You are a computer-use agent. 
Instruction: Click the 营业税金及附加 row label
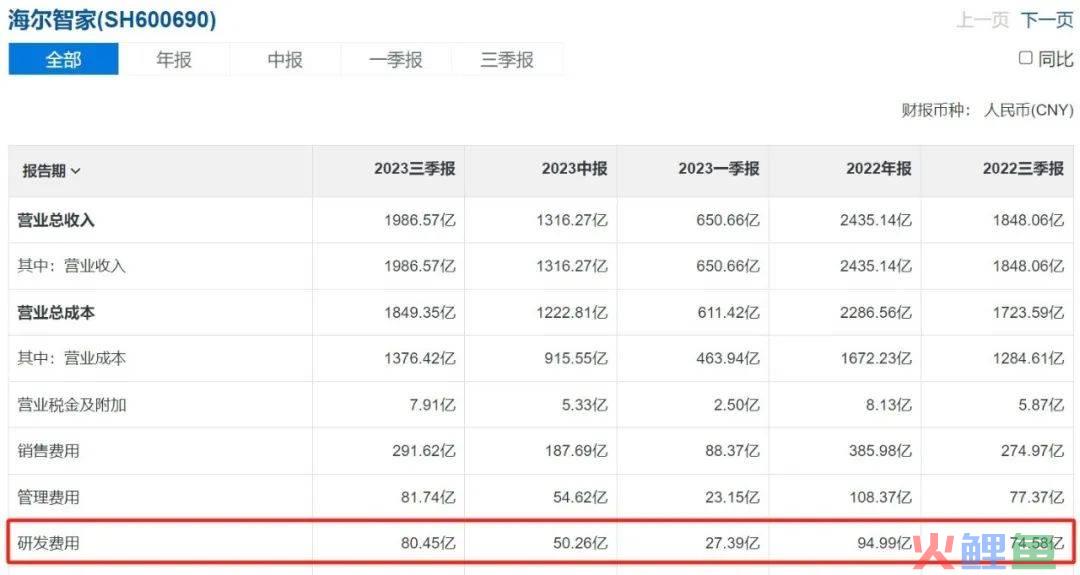click(x=72, y=405)
